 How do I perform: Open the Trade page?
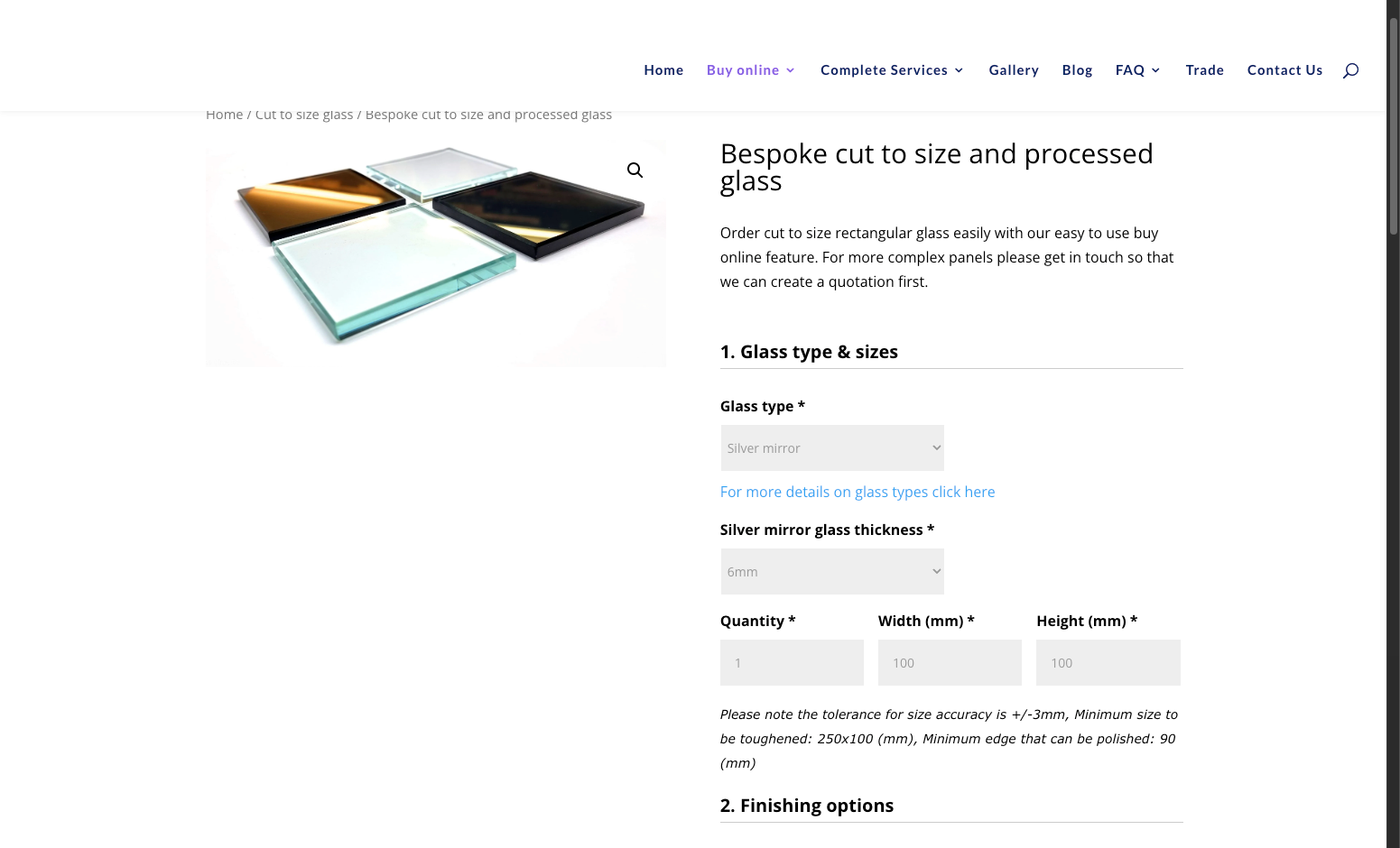(x=1204, y=70)
